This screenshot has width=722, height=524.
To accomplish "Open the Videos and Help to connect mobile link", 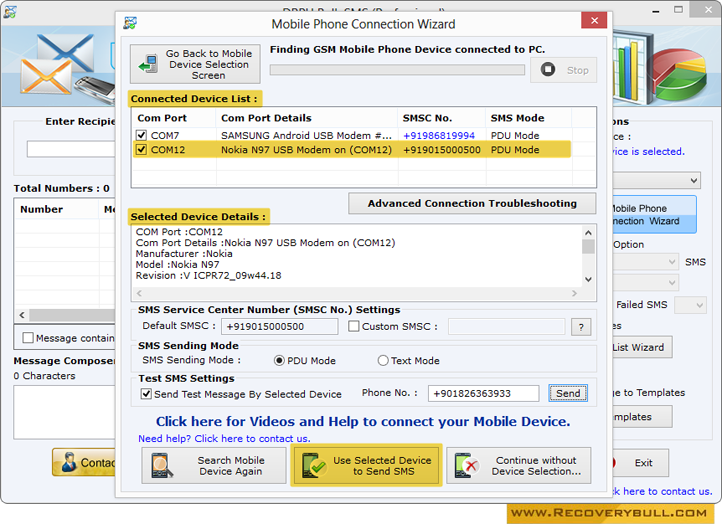I will [x=363, y=421].
